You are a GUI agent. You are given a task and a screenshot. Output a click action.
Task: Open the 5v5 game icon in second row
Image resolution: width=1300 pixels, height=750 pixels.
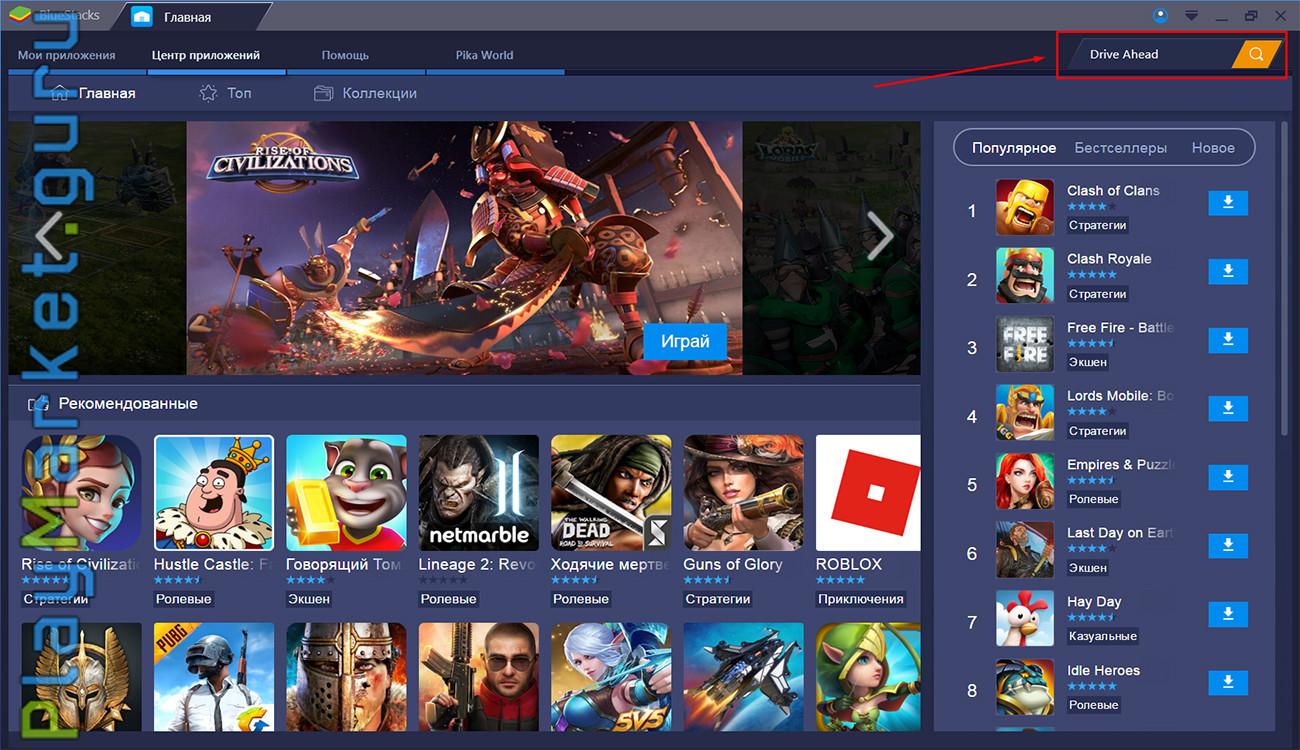[x=611, y=676]
